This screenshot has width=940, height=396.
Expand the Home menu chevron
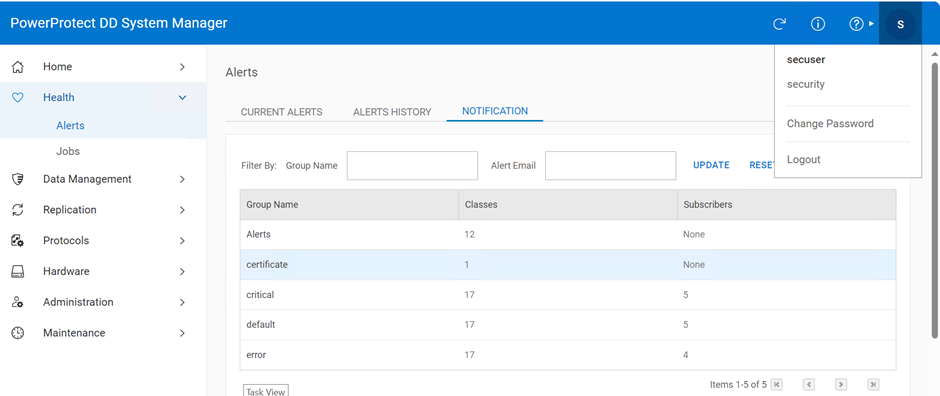pos(182,67)
